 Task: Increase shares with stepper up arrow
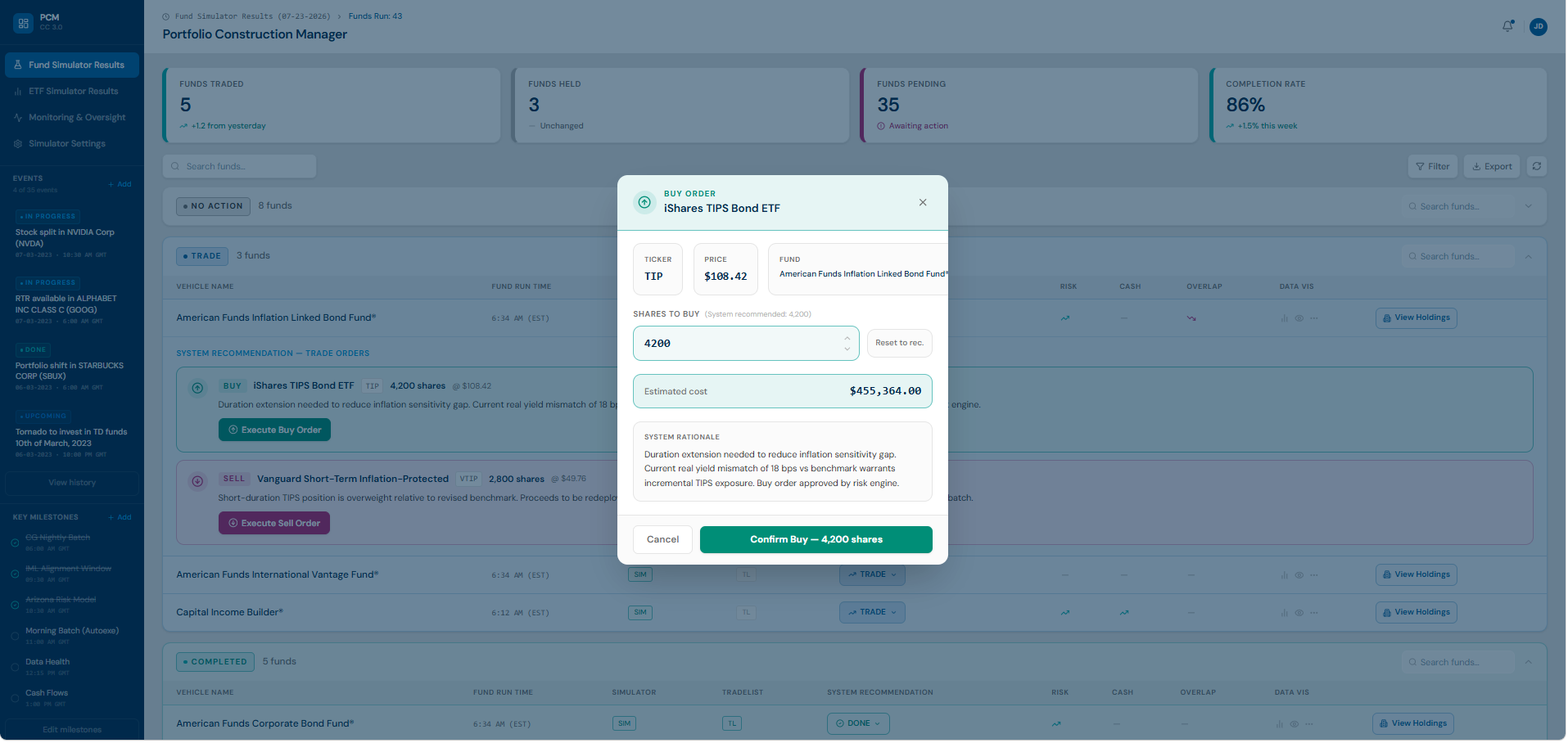tap(847, 338)
